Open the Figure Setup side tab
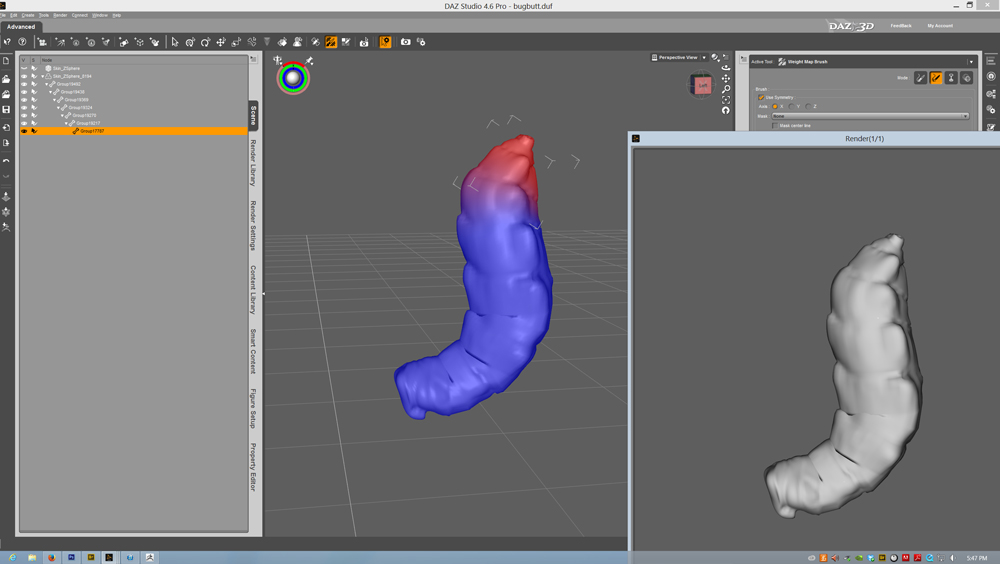Viewport: 1000px width, 564px height. (253, 408)
